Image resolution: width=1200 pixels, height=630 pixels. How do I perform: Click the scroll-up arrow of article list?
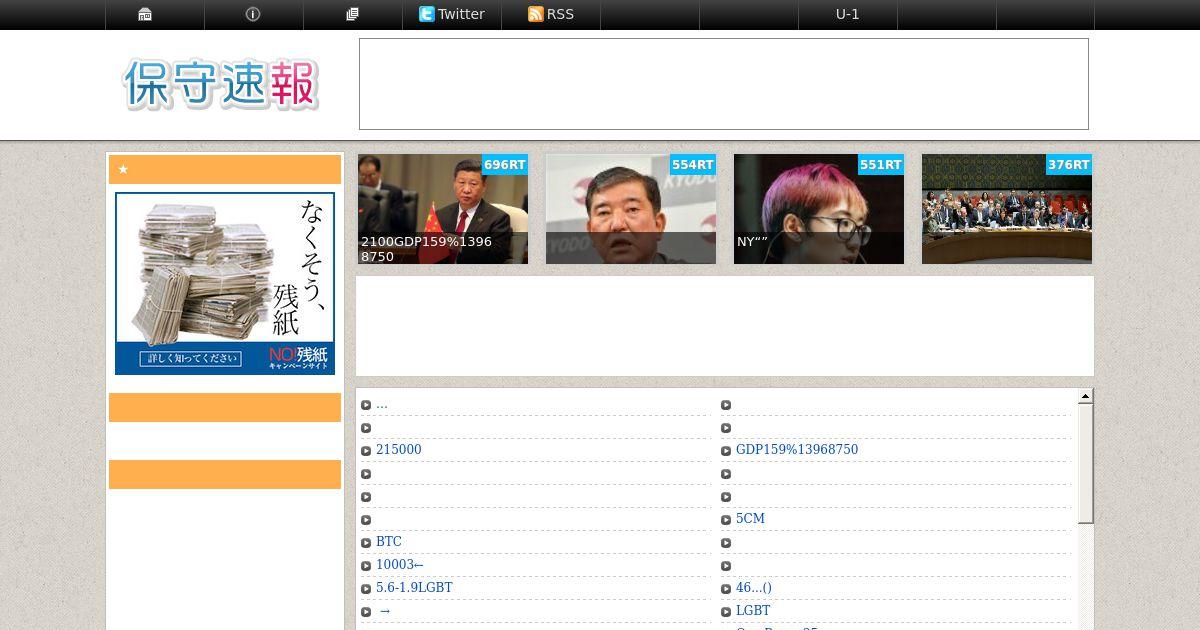tap(1085, 397)
